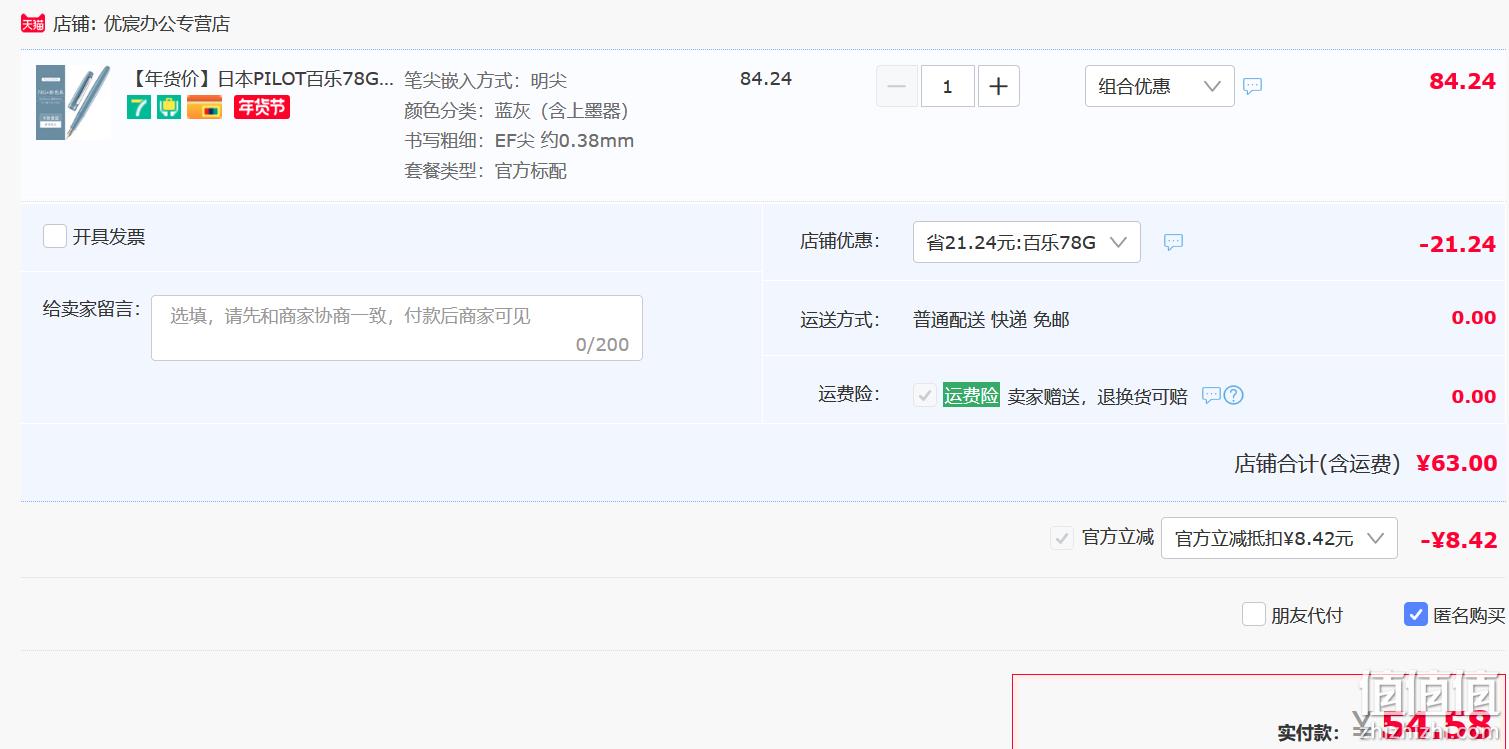Open the 组合优惠 dropdown

point(1160,86)
